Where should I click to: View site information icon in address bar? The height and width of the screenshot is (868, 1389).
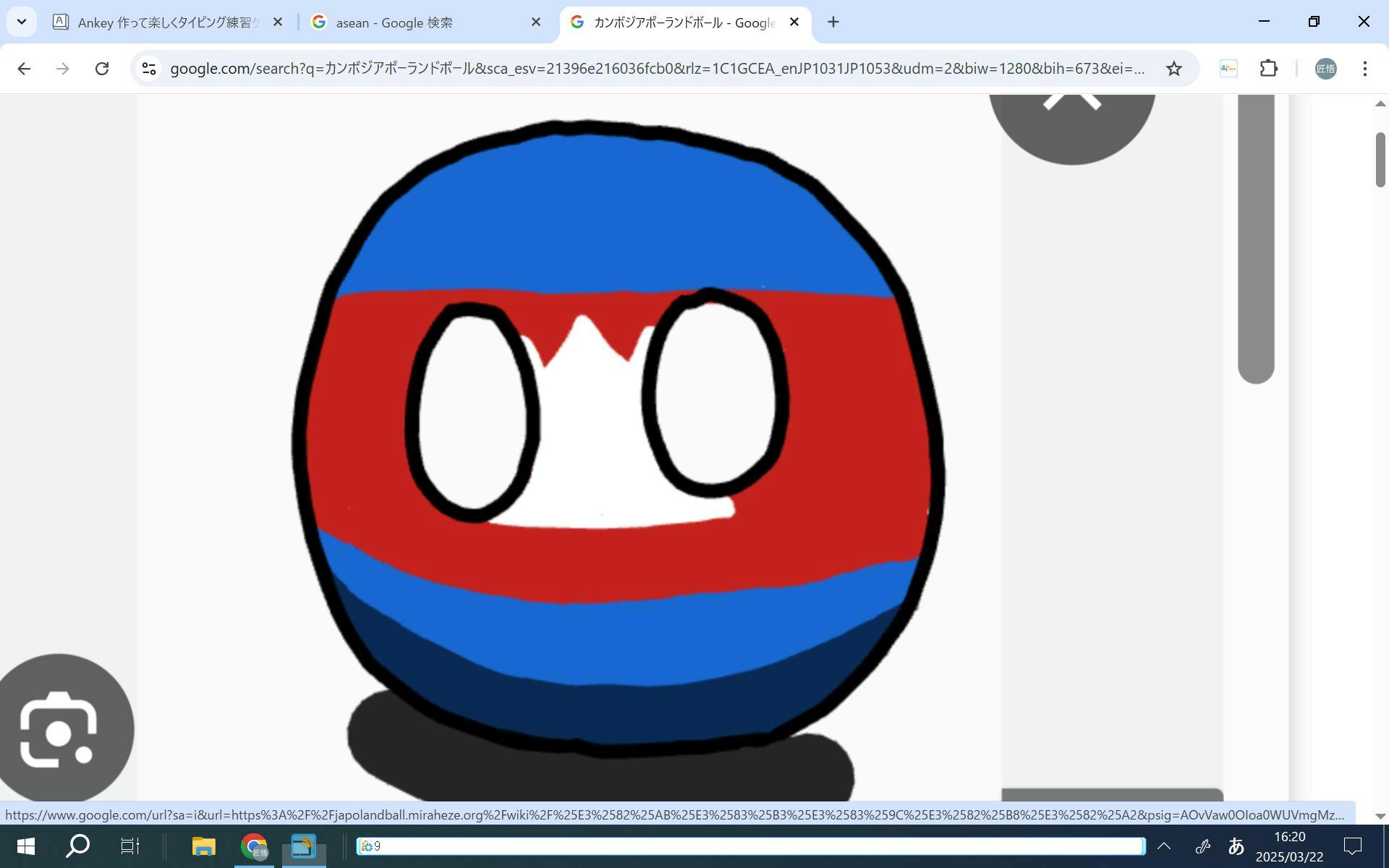tap(149, 69)
